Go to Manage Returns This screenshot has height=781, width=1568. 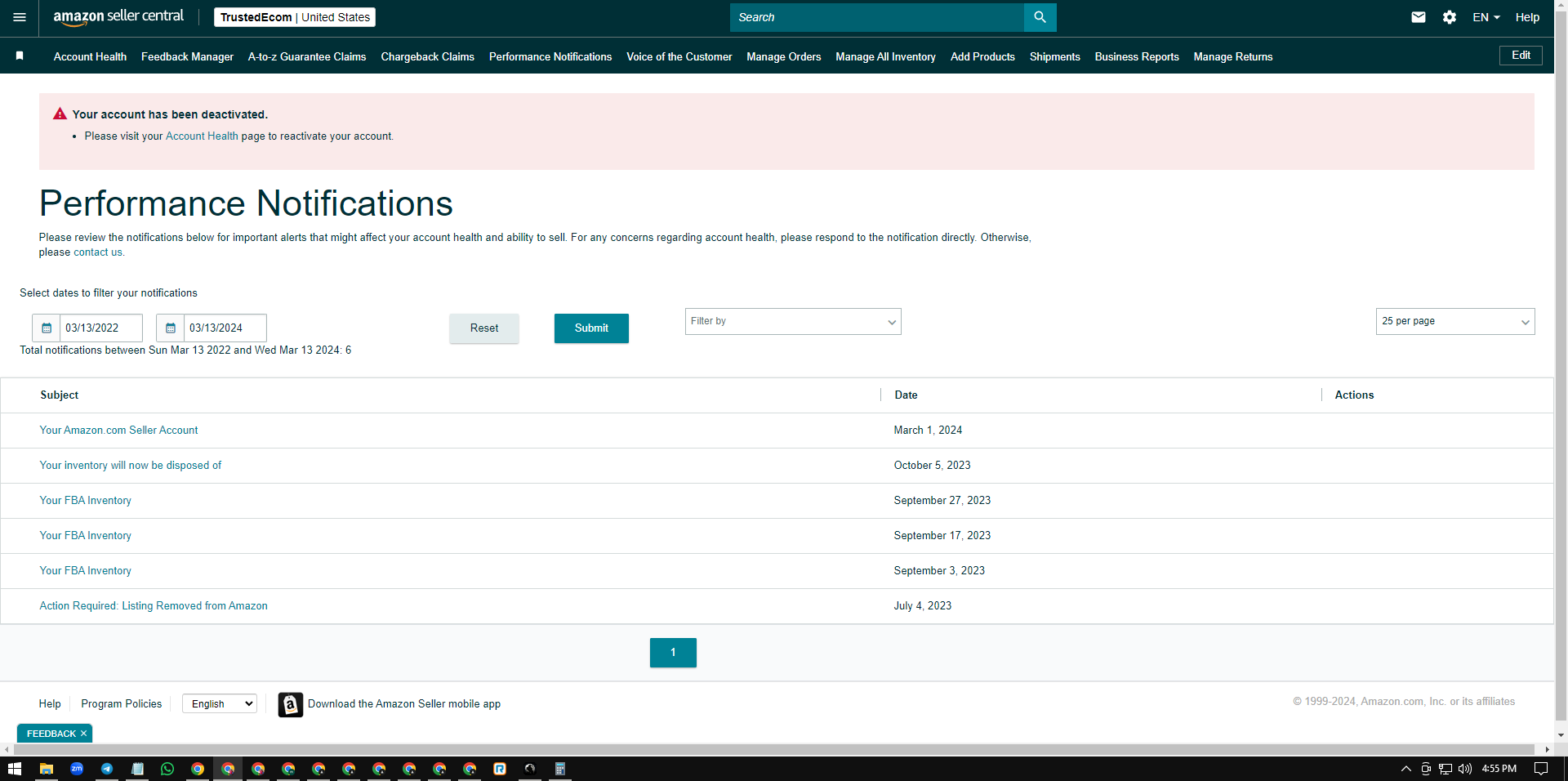[1233, 56]
